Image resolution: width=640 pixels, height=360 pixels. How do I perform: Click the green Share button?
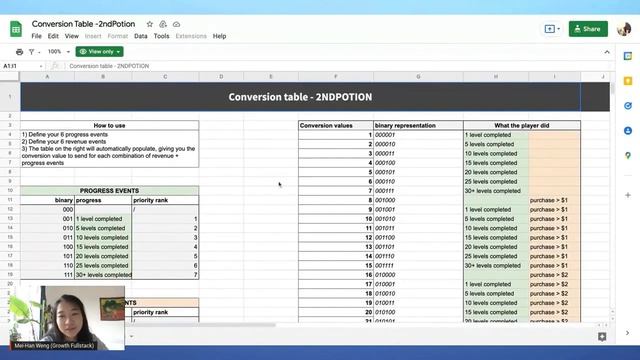[588, 29]
